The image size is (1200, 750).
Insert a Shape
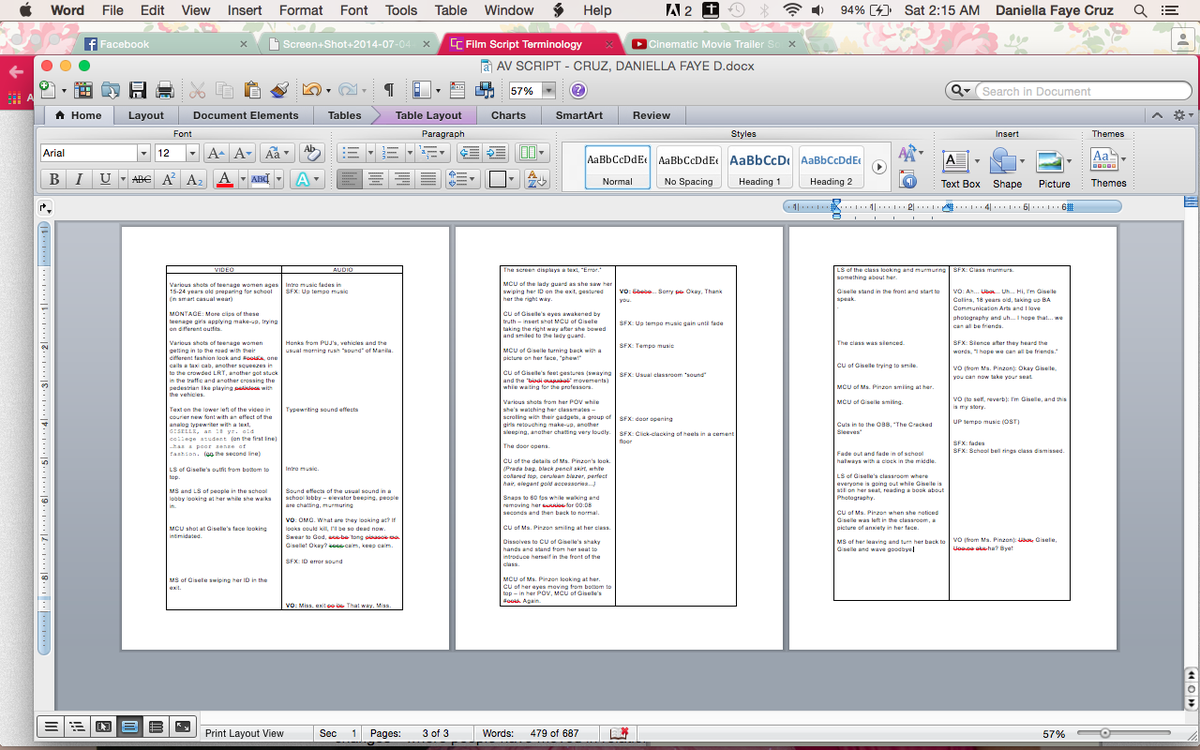(x=1007, y=167)
